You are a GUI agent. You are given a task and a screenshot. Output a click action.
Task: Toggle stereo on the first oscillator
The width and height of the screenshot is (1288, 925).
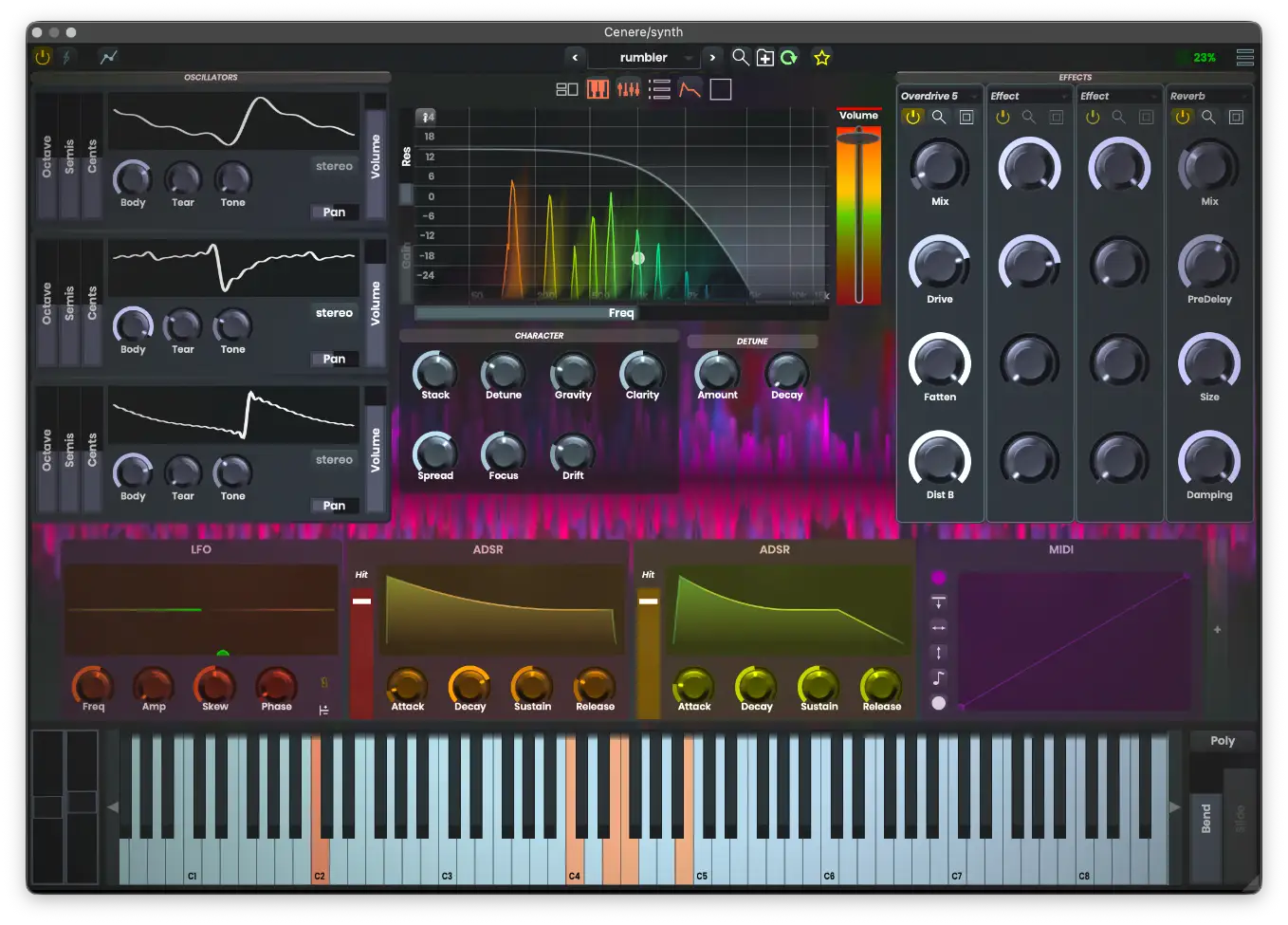[x=334, y=166]
